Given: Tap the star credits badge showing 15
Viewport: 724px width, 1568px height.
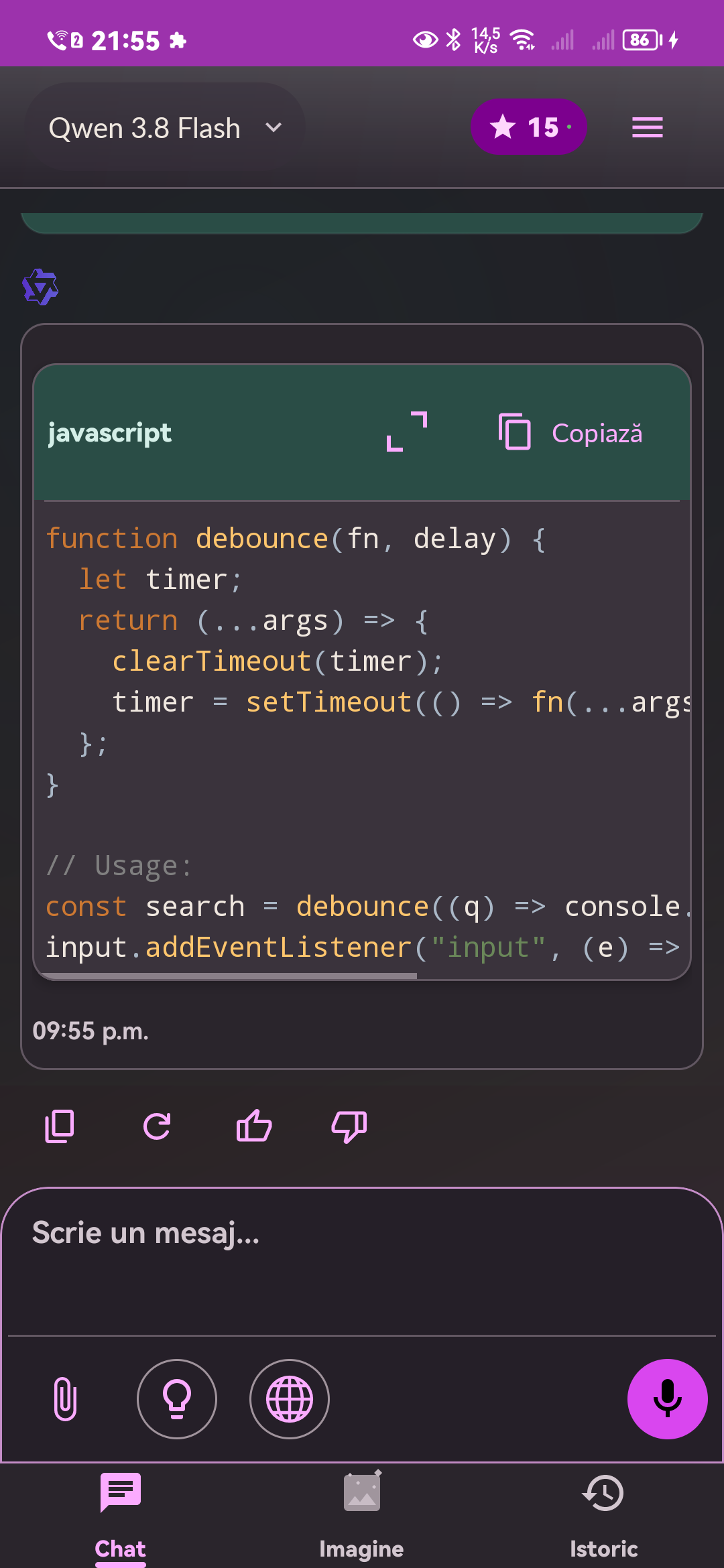Looking at the screenshot, I should coord(529,127).
